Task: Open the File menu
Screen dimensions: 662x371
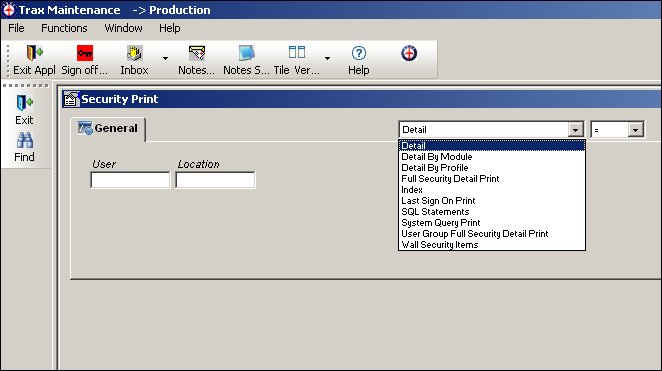Action: click(x=16, y=28)
